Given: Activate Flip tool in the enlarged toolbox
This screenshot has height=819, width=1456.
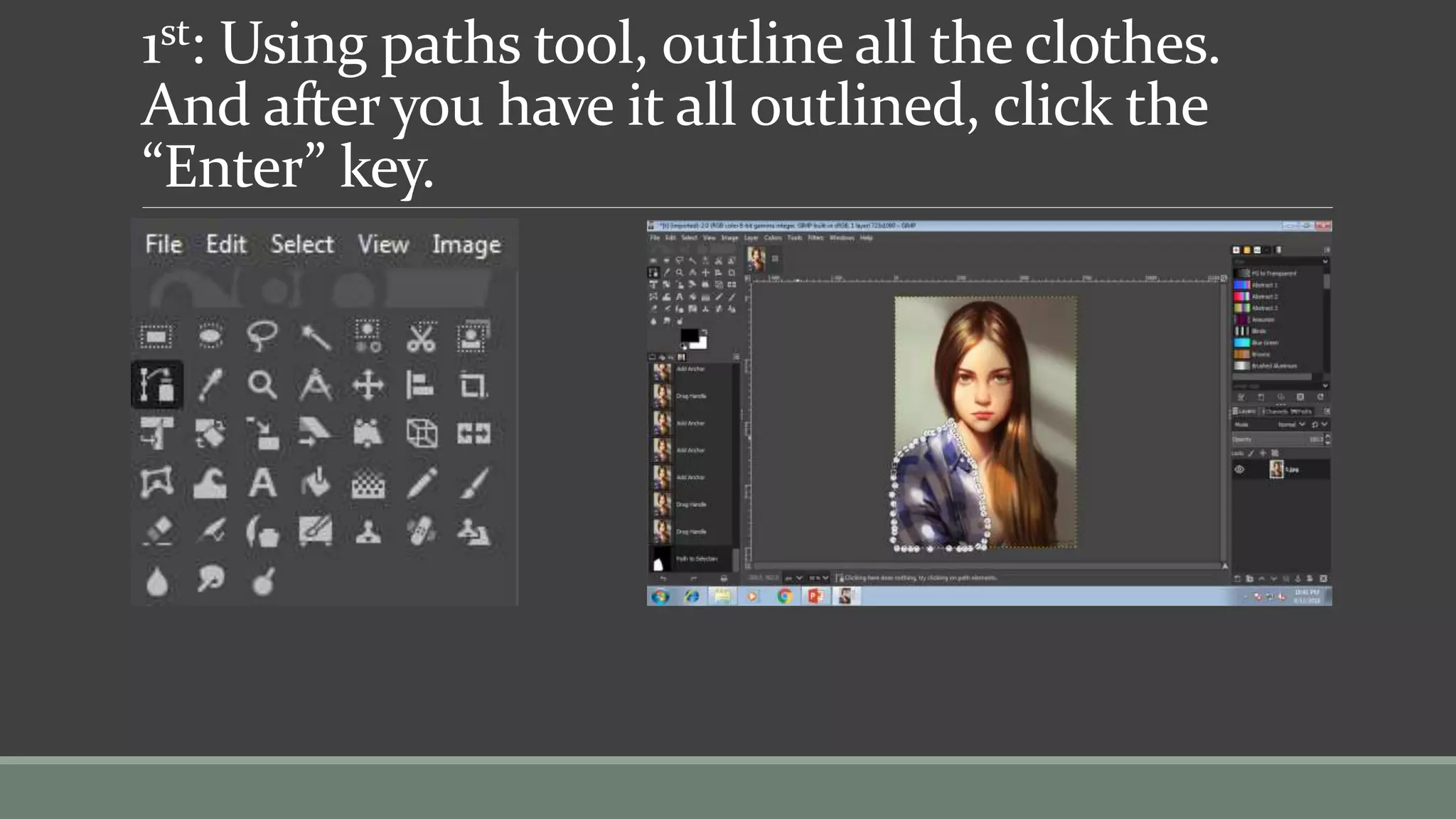Looking at the screenshot, I should [473, 433].
